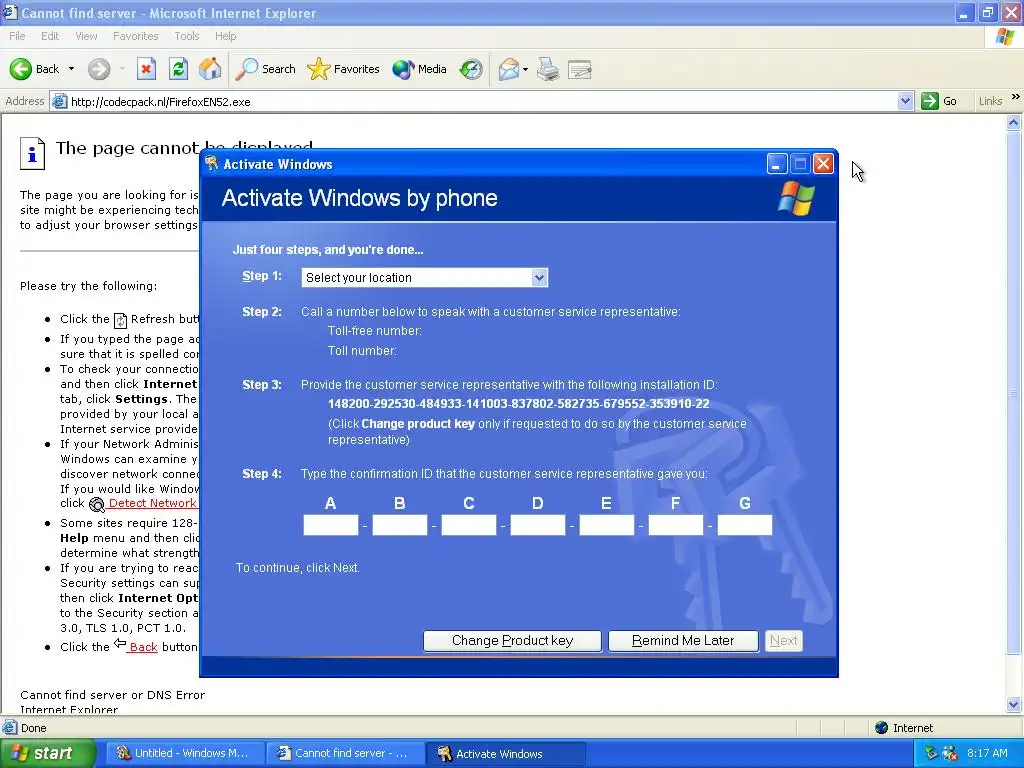Click the Remind Me Later button

point(683,641)
